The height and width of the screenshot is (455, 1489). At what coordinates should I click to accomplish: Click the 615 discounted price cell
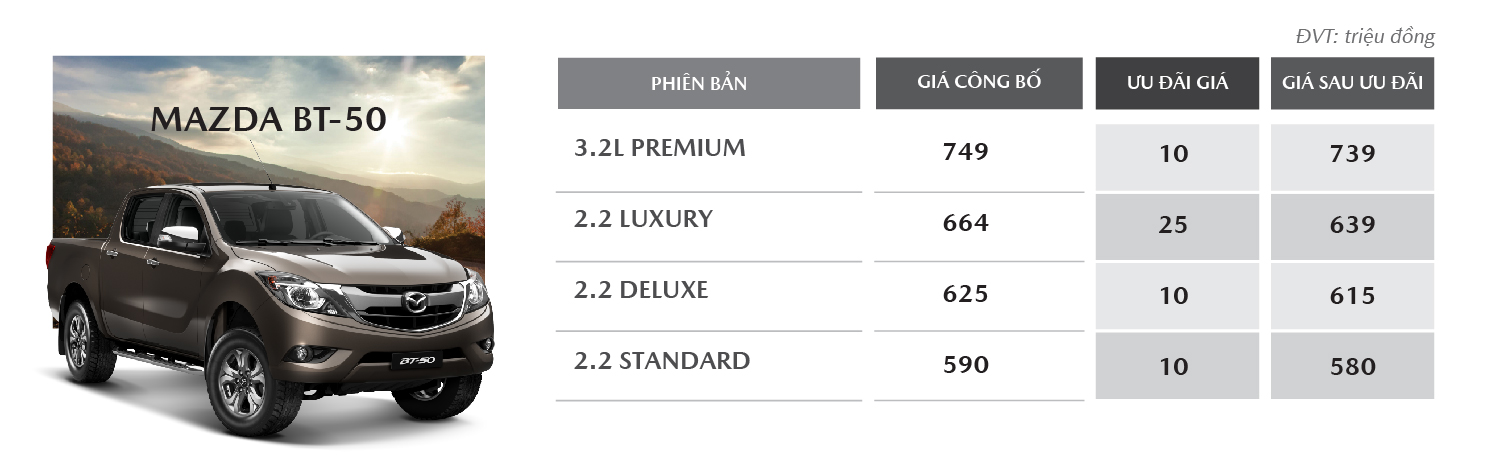tap(1353, 297)
